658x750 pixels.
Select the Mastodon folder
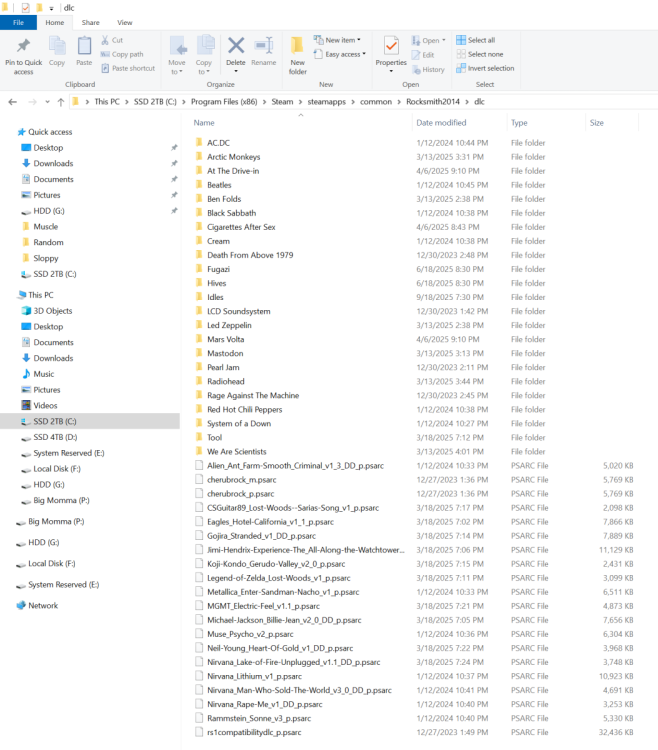tap(225, 353)
